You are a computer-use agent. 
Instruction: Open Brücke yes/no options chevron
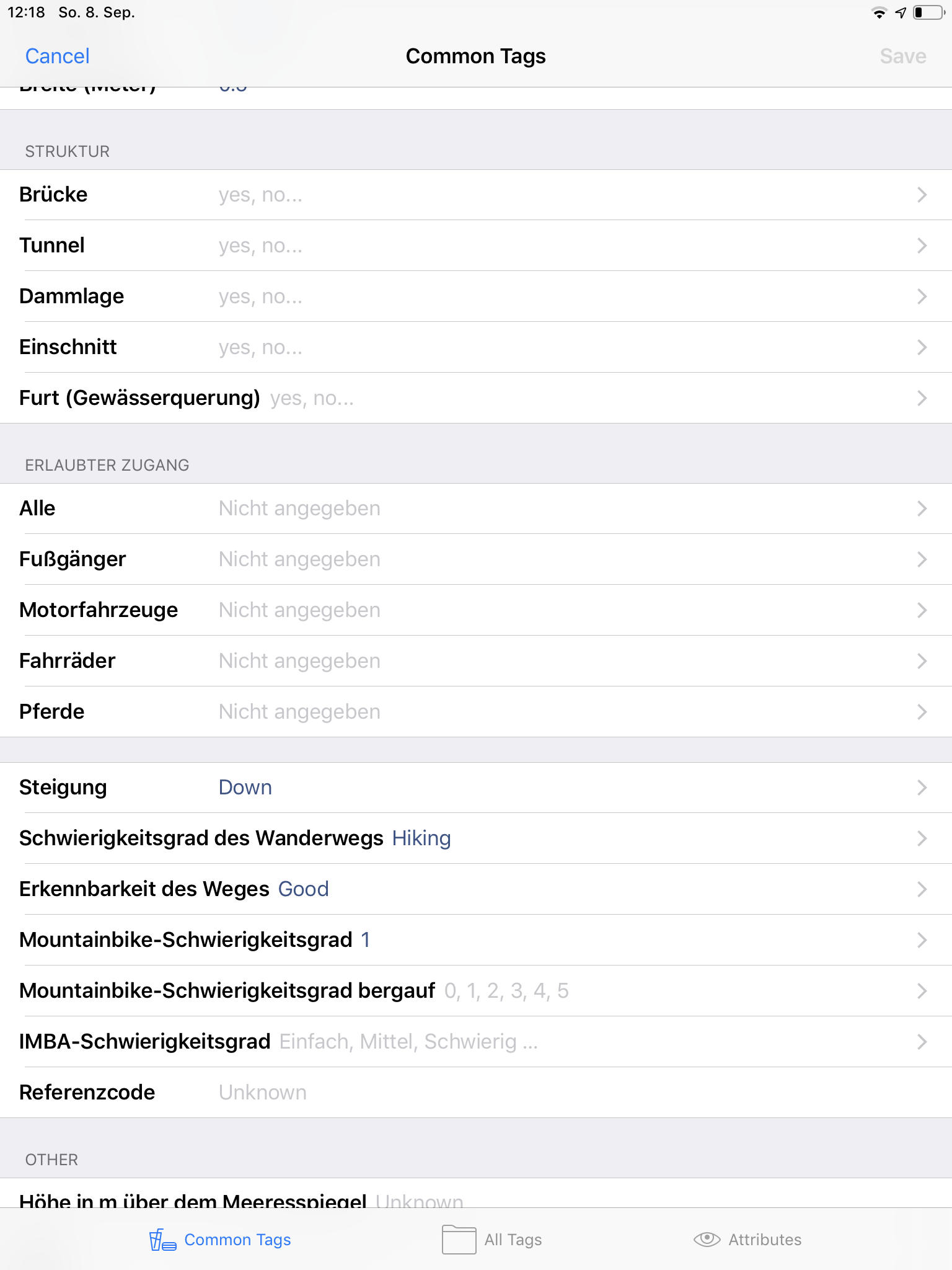[922, 195]
